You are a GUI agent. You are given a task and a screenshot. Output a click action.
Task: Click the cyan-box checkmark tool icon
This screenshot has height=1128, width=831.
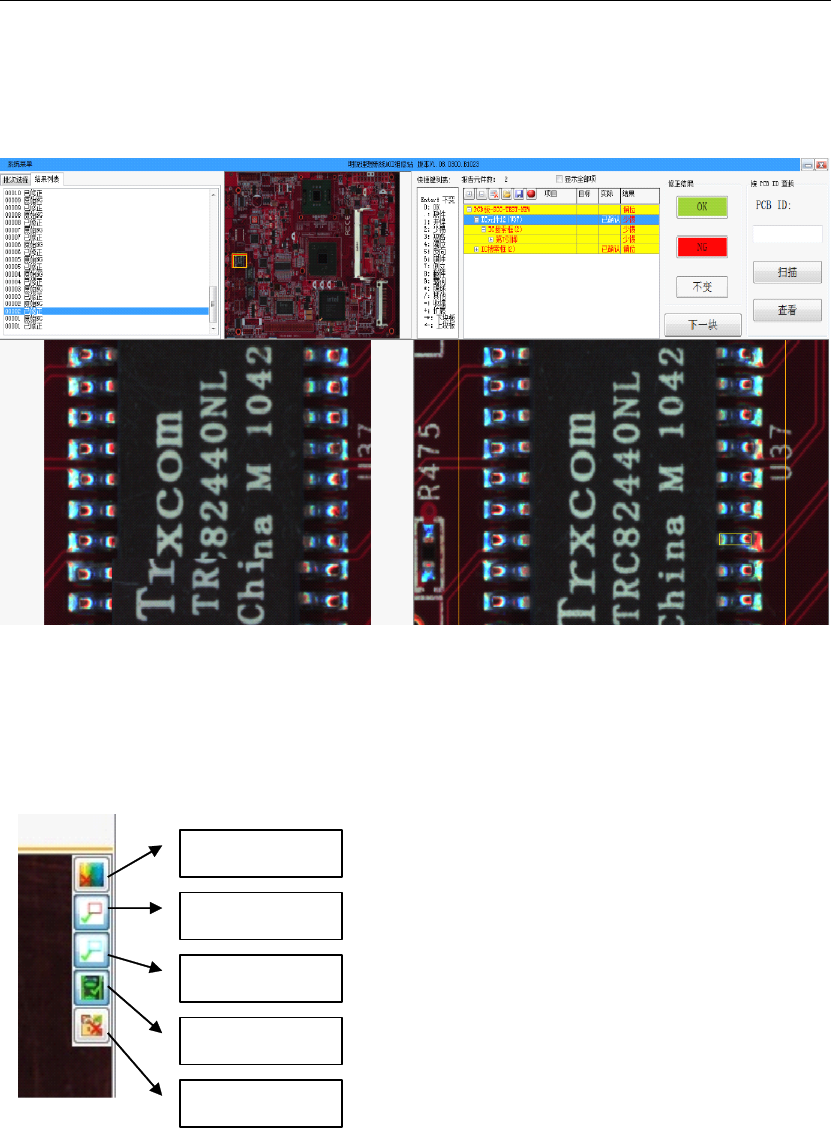pyautogui.click(x=92, y=950)
